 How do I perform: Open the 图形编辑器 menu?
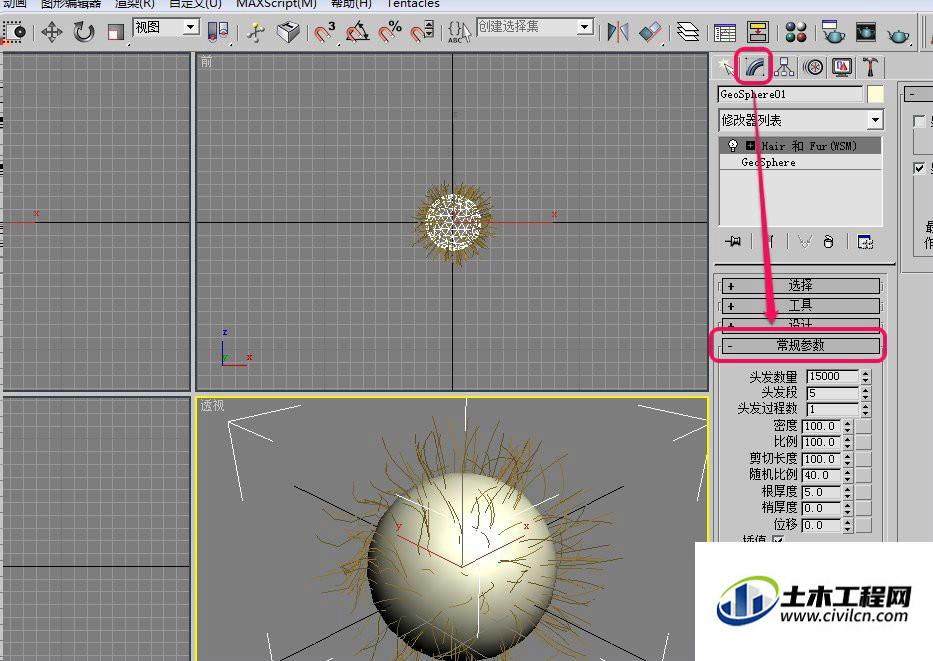(71, 4)
